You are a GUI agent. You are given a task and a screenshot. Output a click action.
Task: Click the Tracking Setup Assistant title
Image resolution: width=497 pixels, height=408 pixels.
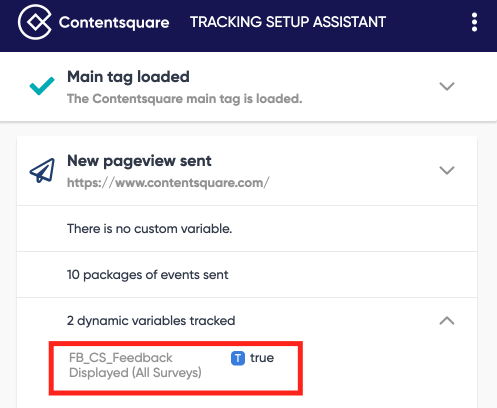(x=288, y=22)
